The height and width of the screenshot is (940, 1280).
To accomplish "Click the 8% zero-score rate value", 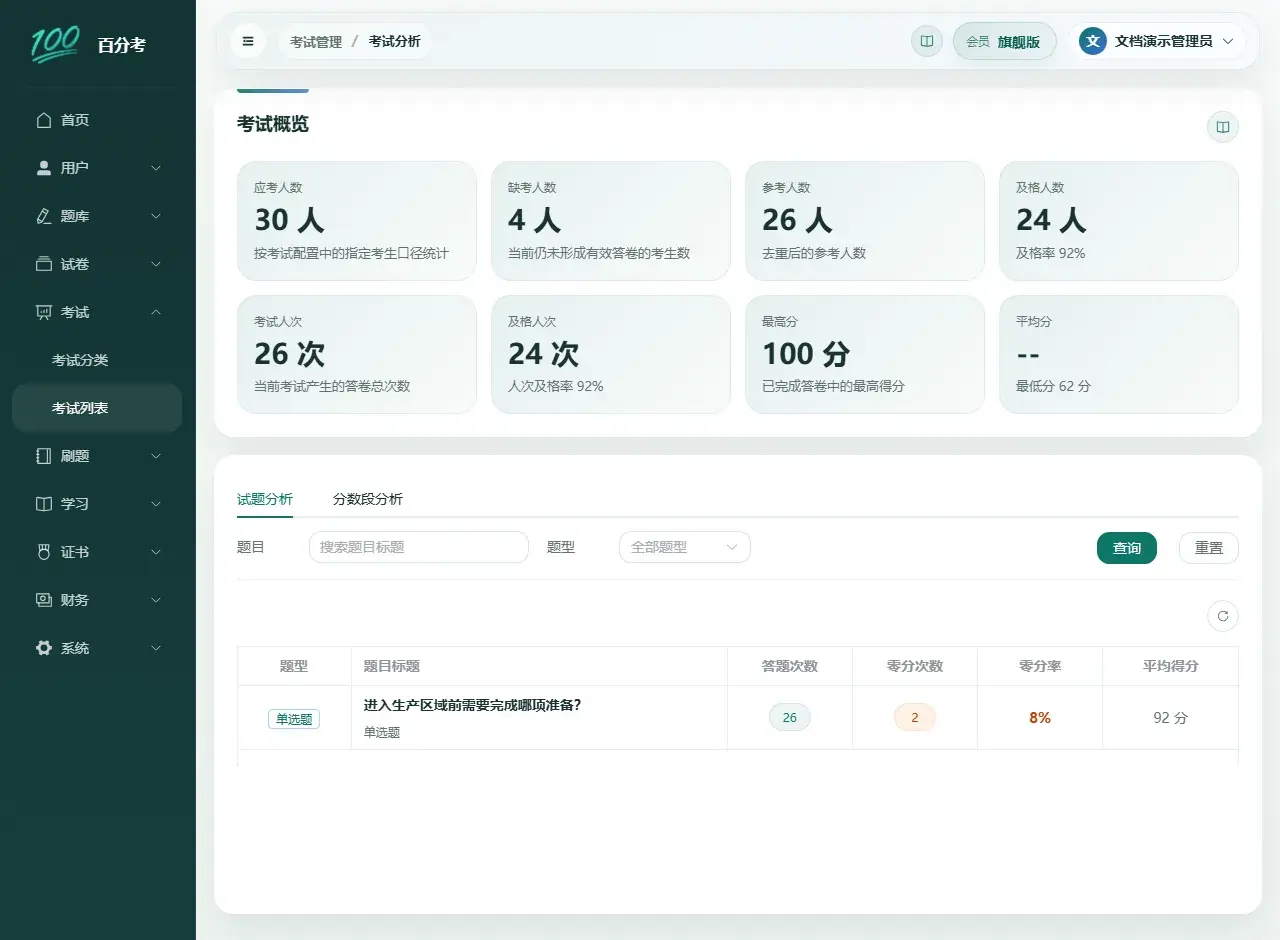I will pos(1040,717).
